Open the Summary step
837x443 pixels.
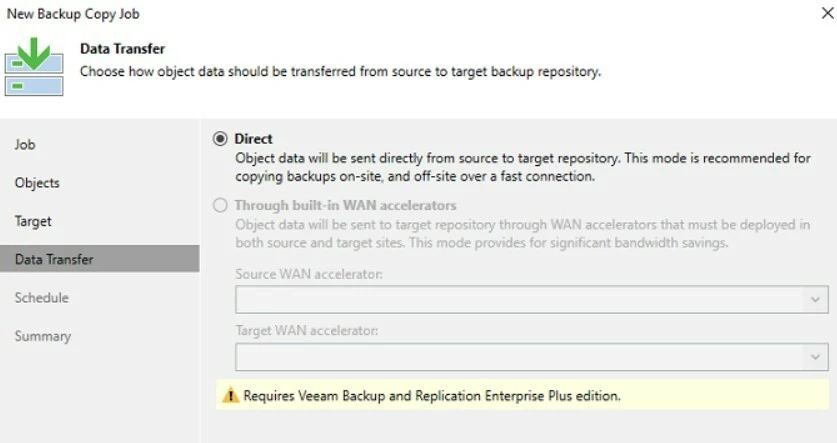42,336
